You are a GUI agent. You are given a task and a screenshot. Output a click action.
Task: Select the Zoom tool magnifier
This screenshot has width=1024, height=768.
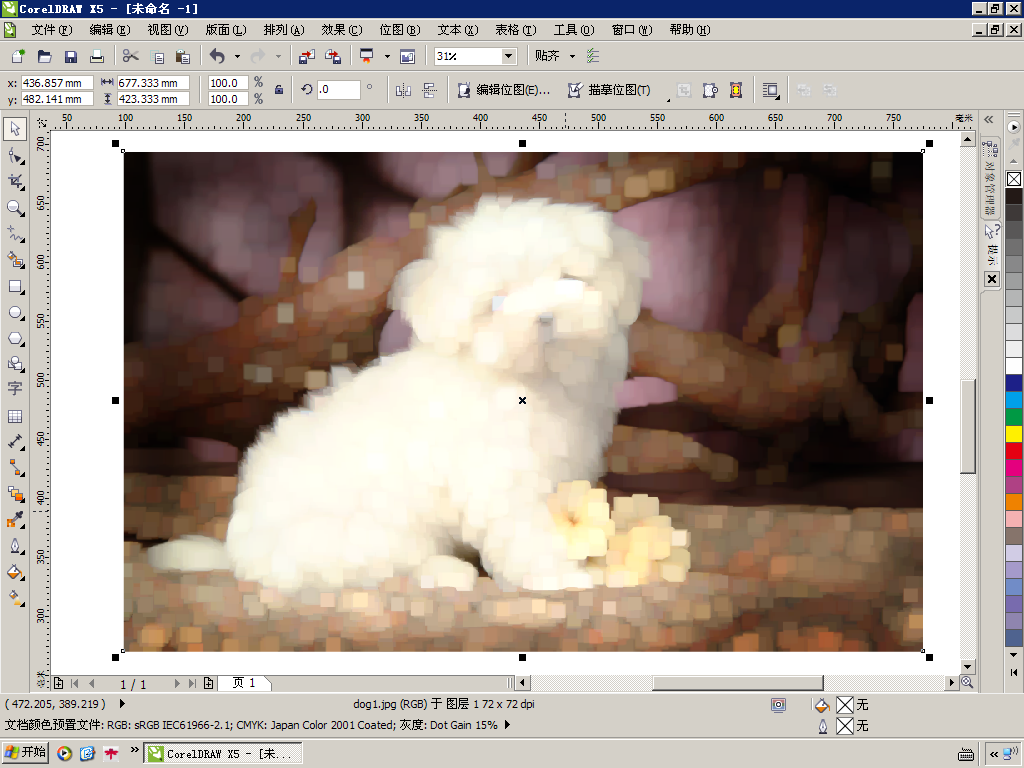tap(15, 208)
